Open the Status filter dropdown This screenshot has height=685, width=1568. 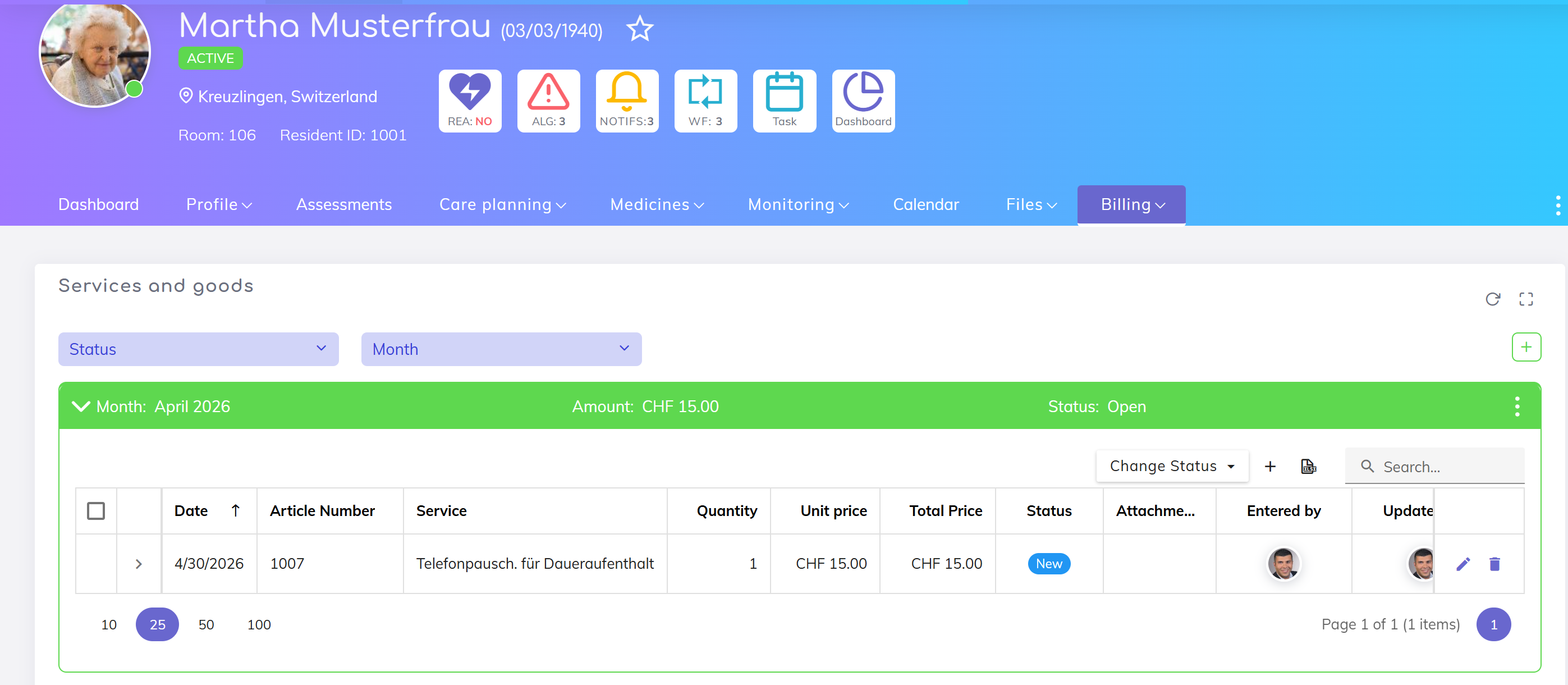(198, 349)
